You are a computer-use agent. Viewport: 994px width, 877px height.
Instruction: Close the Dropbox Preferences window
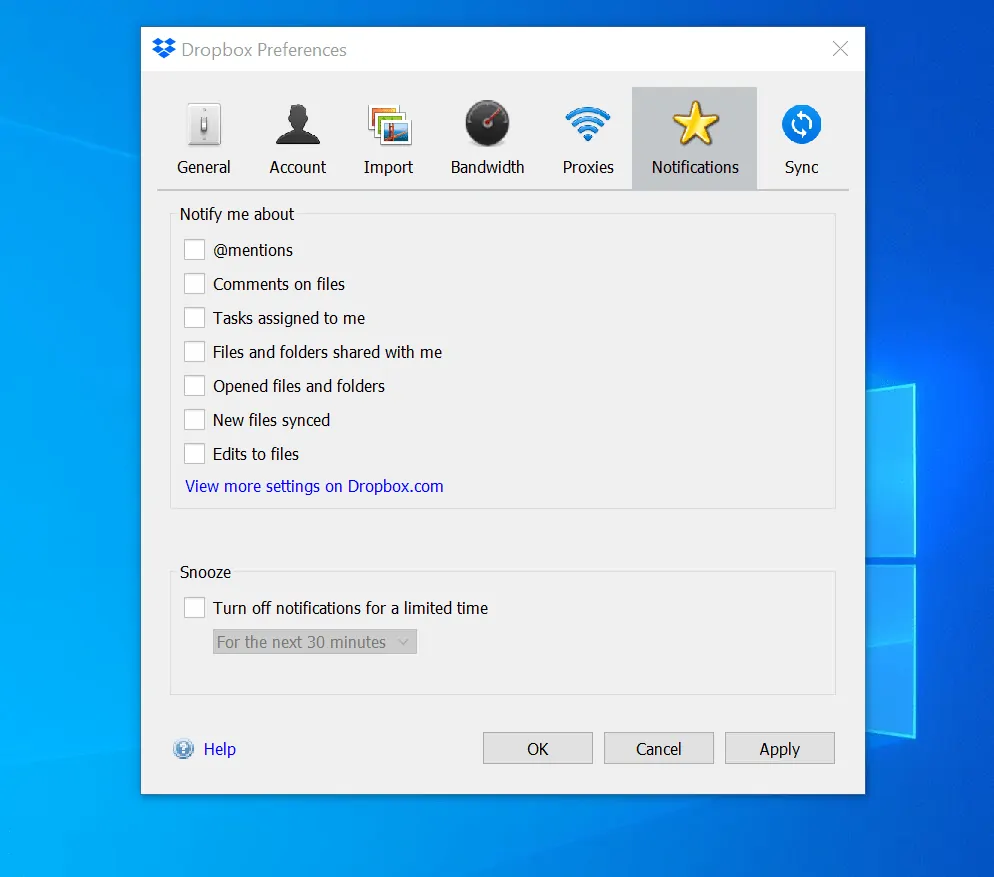[840, 49]
